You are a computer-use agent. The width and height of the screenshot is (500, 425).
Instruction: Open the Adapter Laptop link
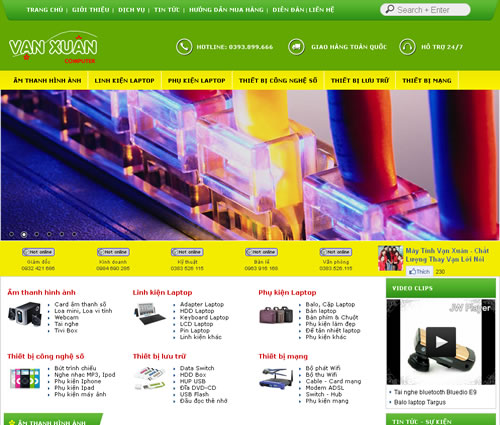tap(202, 304)
